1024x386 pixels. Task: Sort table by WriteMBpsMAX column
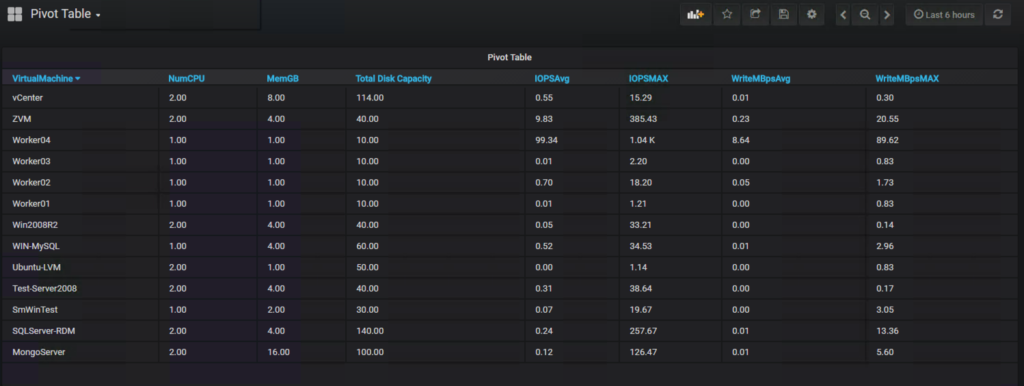[x=906, y=78]
